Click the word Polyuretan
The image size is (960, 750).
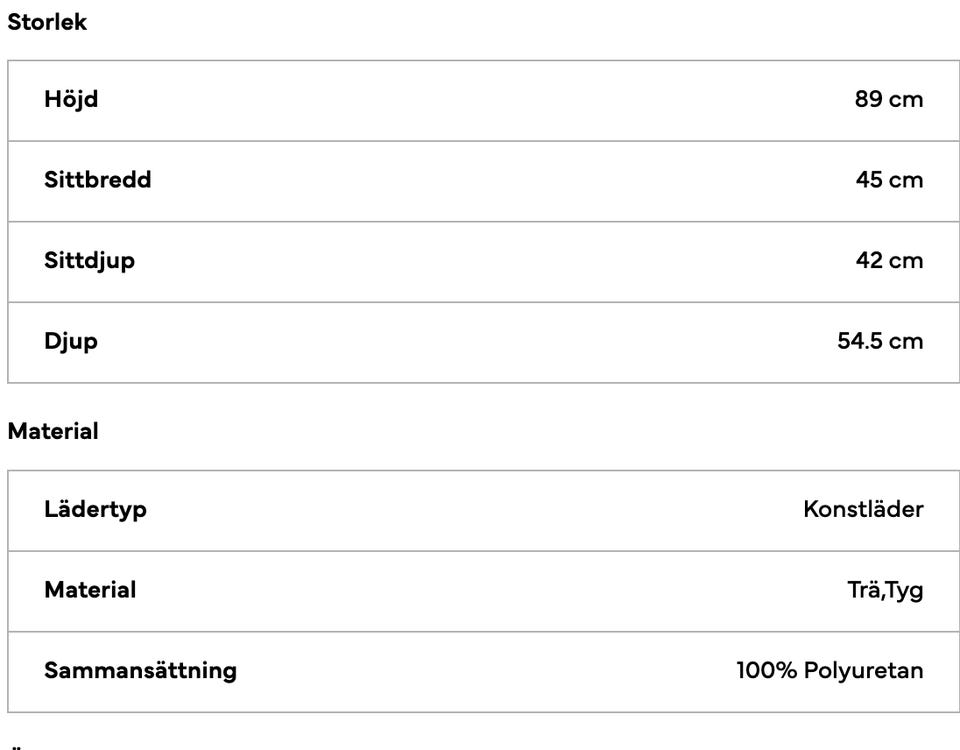[x=863, y=671]
